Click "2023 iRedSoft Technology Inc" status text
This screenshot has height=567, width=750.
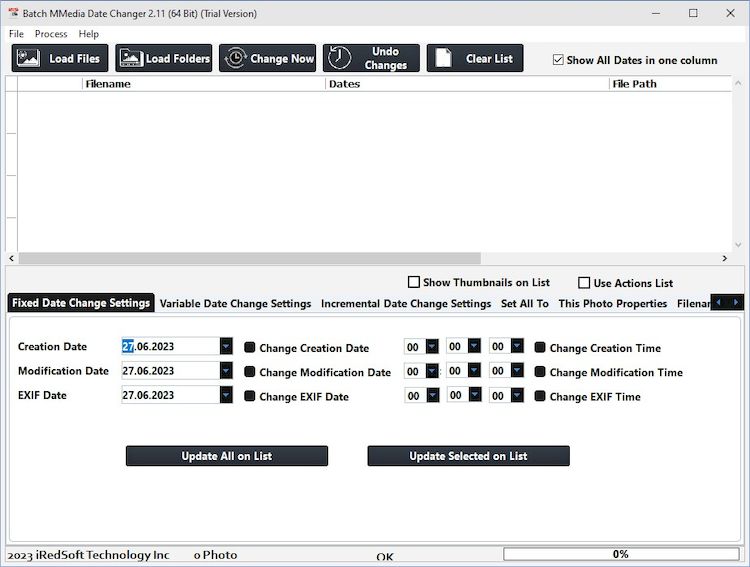tap(88, 555)
